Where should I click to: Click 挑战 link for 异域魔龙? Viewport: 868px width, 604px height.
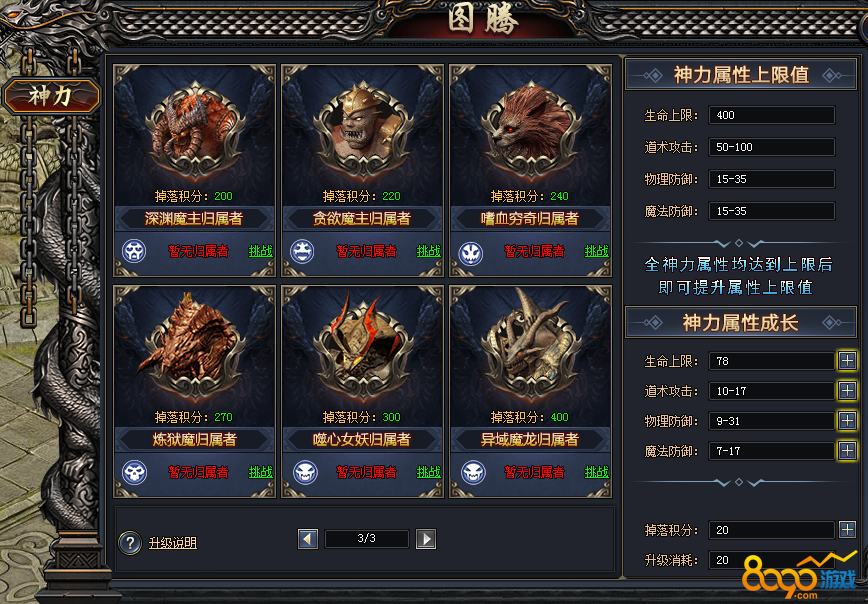pos(596,472)
